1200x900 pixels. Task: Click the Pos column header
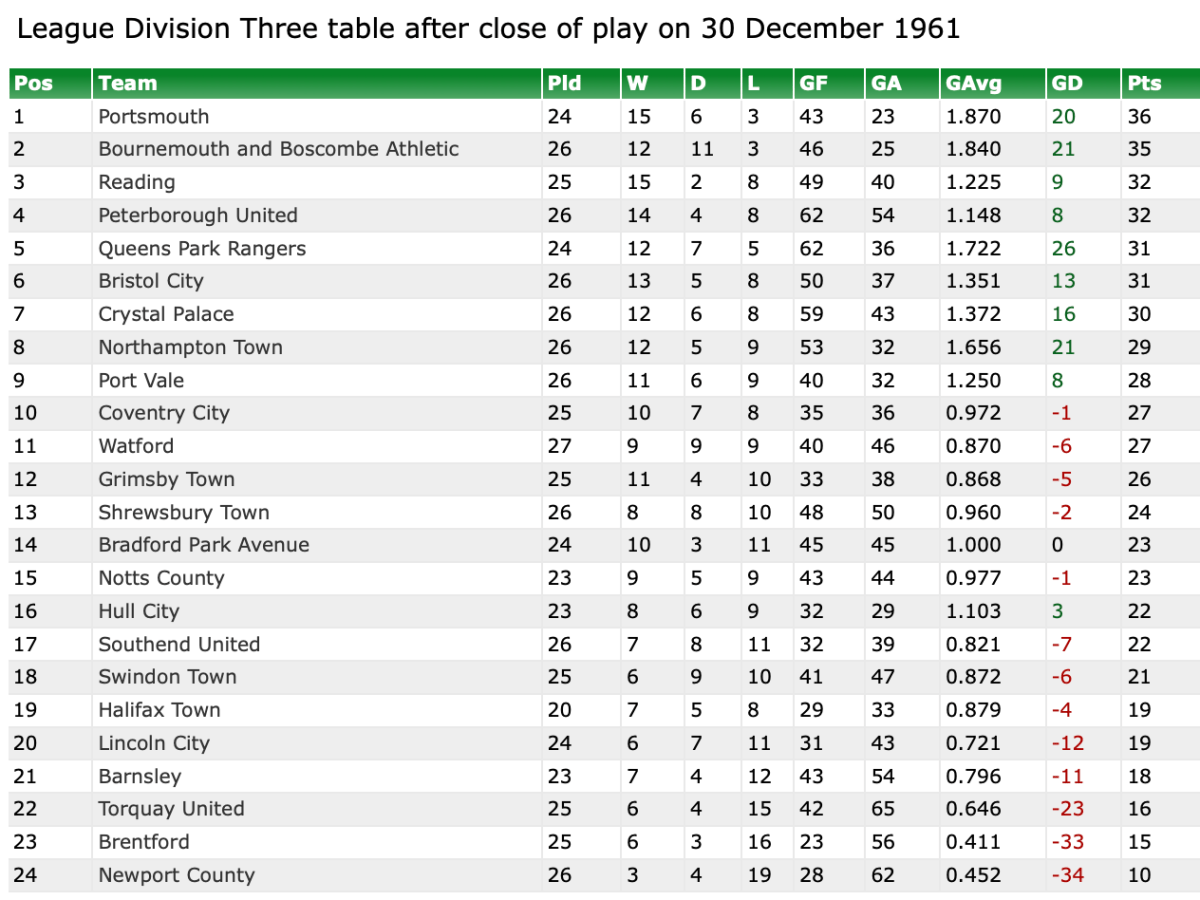[x=33, y=84]
